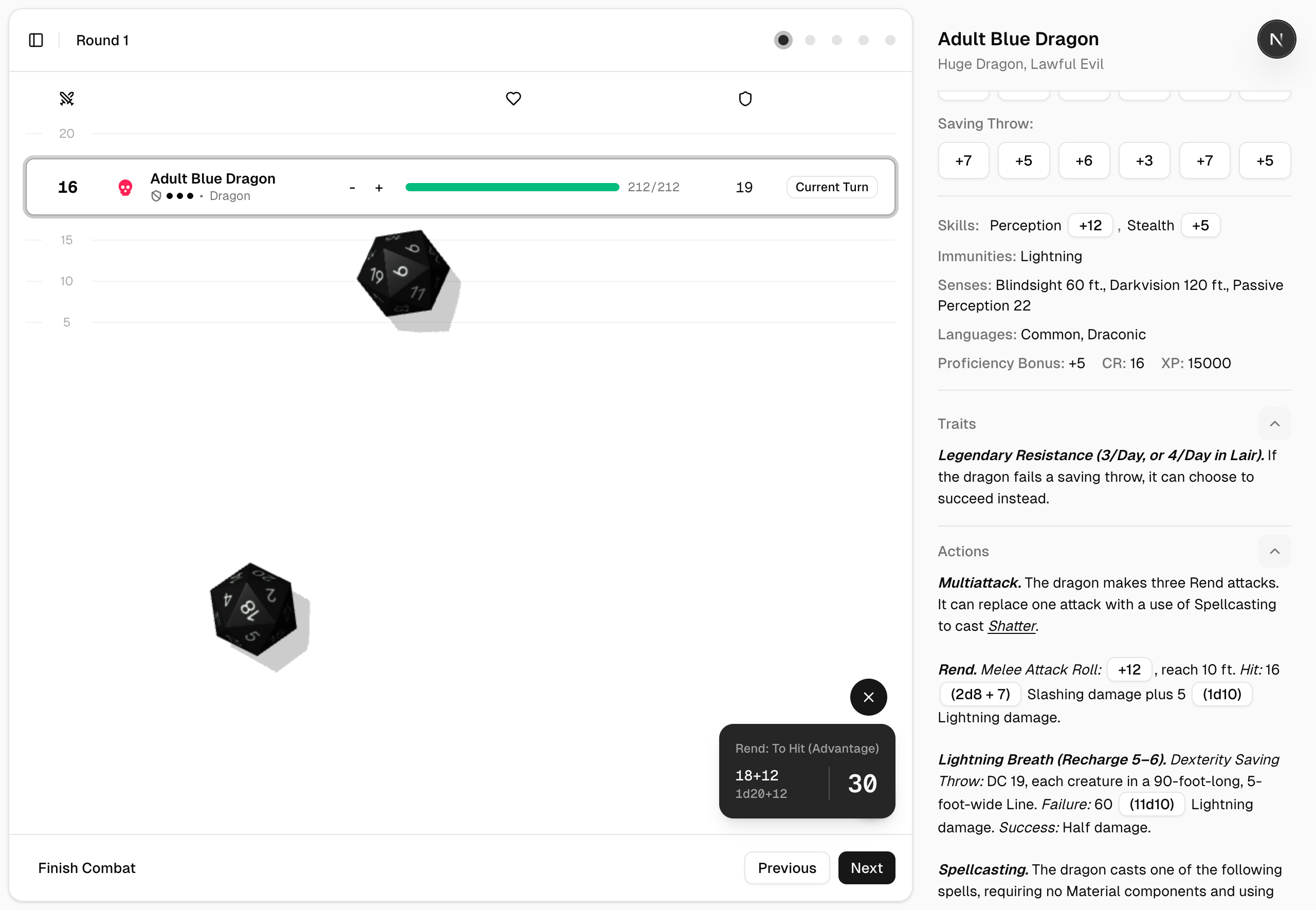Screen dimensions: 1316x910
Task: Click the red skull monster icon
Action: (x=125, y=187)
